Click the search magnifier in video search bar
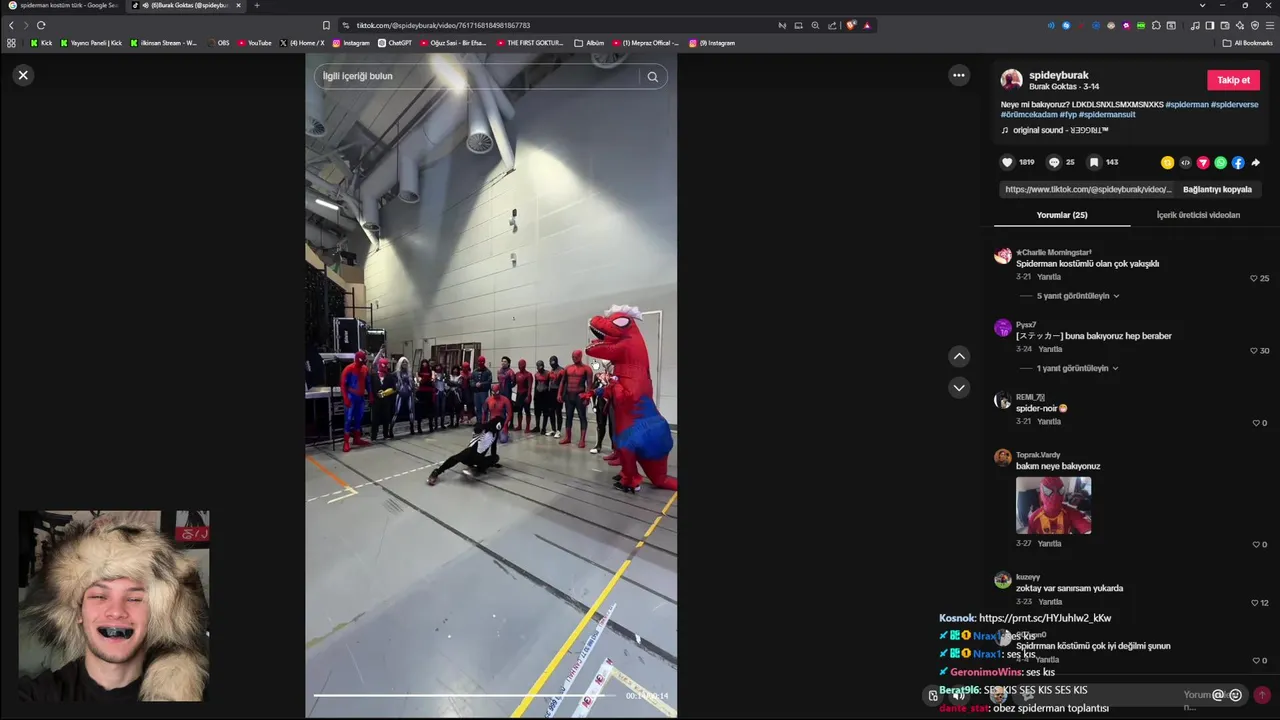This screenshot has height=720, width=1280. point(652,76)
